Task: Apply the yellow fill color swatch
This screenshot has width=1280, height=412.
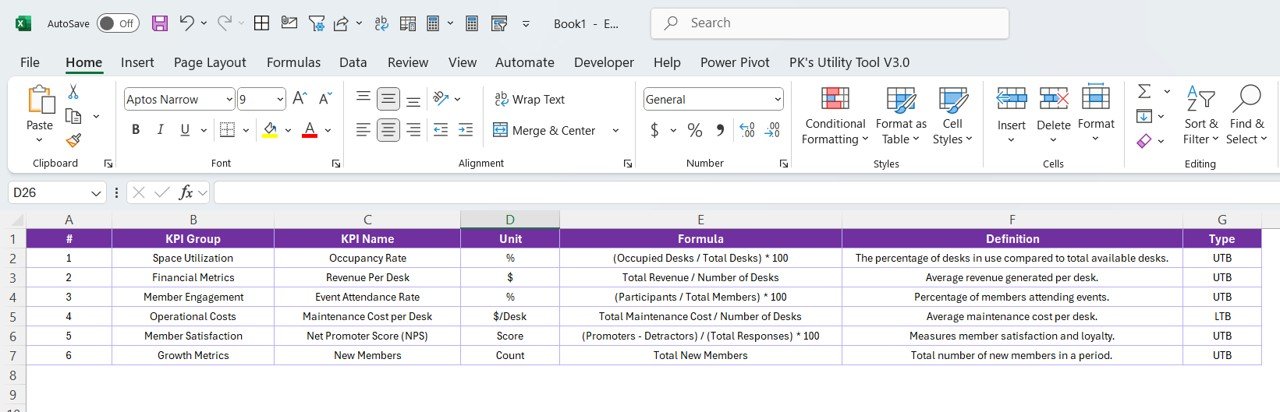Action: point(269,130)
